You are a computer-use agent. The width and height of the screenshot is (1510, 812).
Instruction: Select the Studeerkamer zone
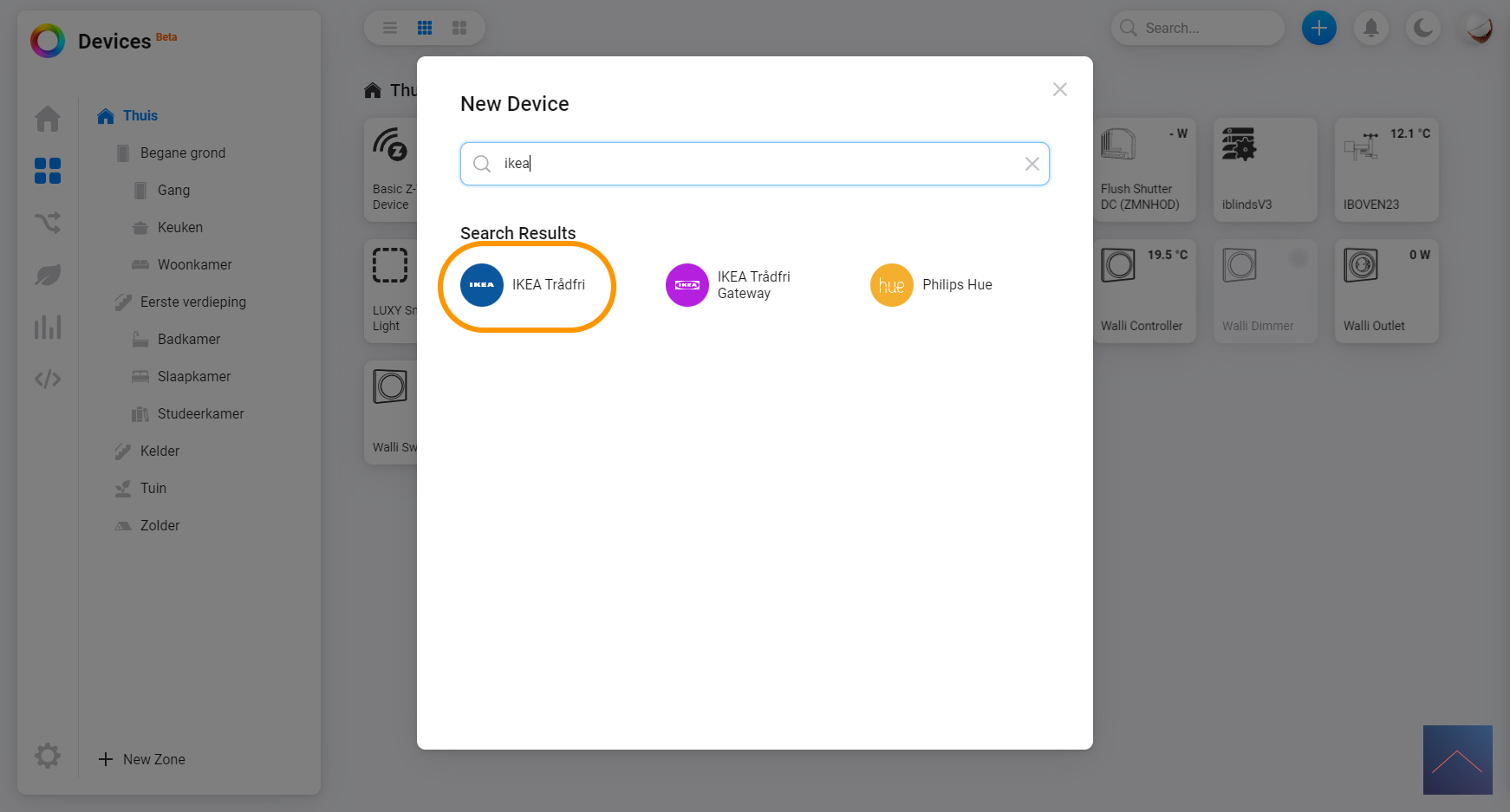tap(200, 414)
